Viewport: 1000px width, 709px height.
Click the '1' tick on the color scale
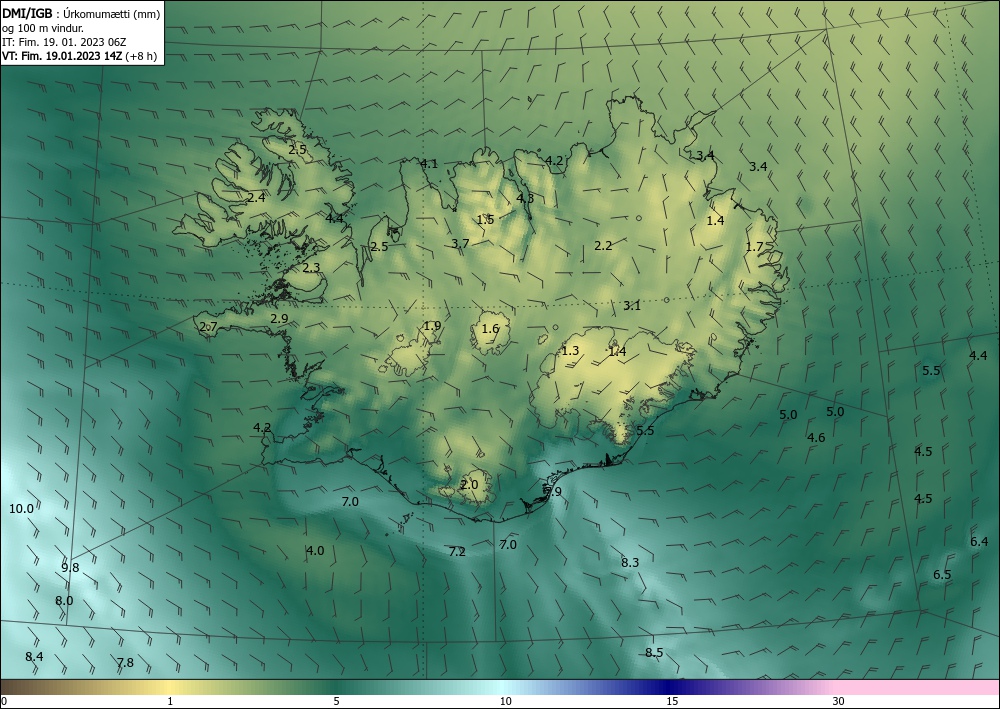pos(170,702)
